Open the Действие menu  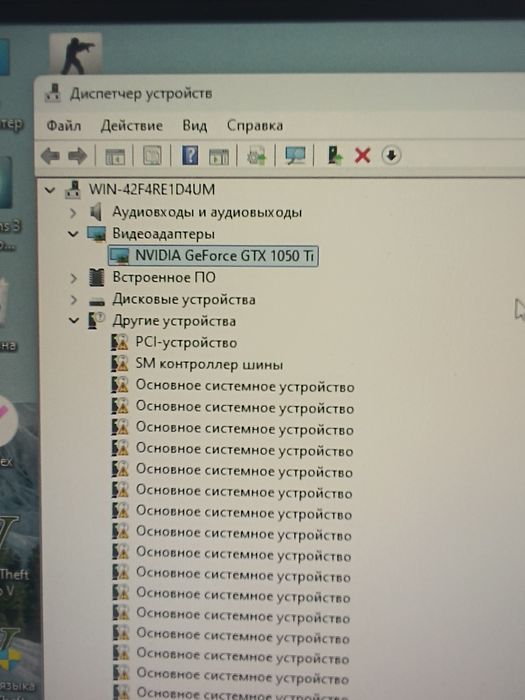point(132,125)
